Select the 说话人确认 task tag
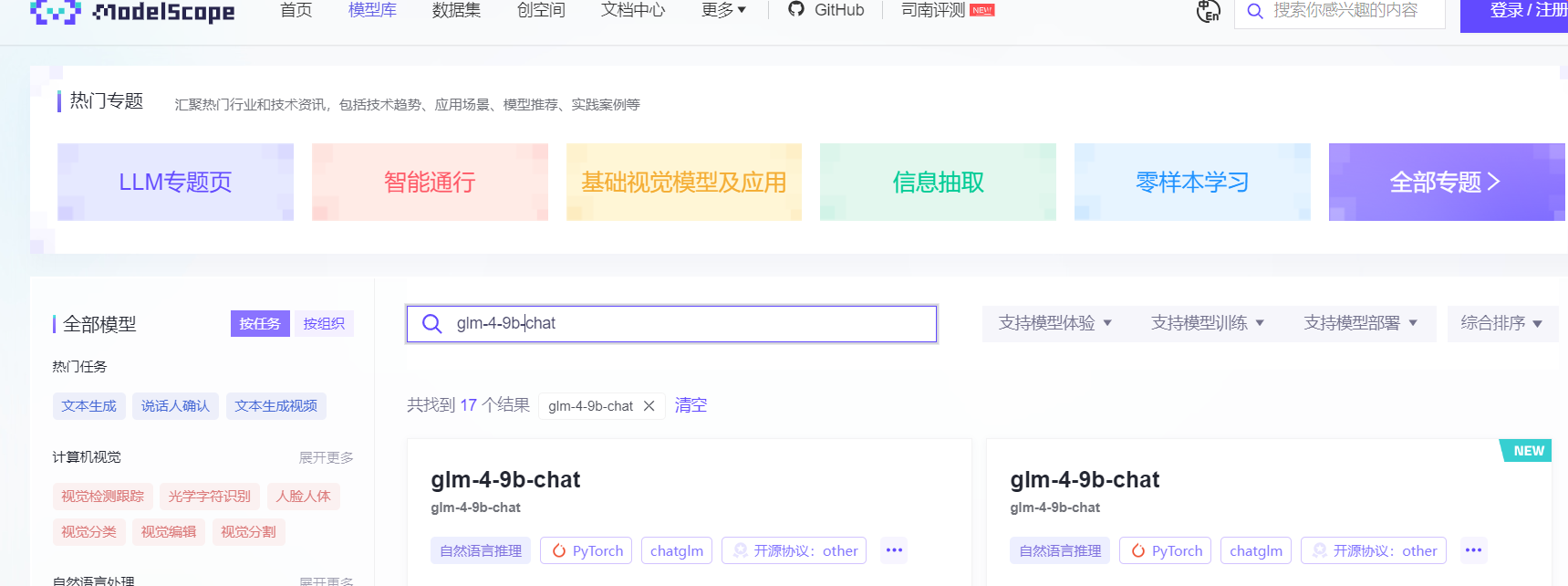Viewport: 1568px width, 586px height. coord(175,406)
